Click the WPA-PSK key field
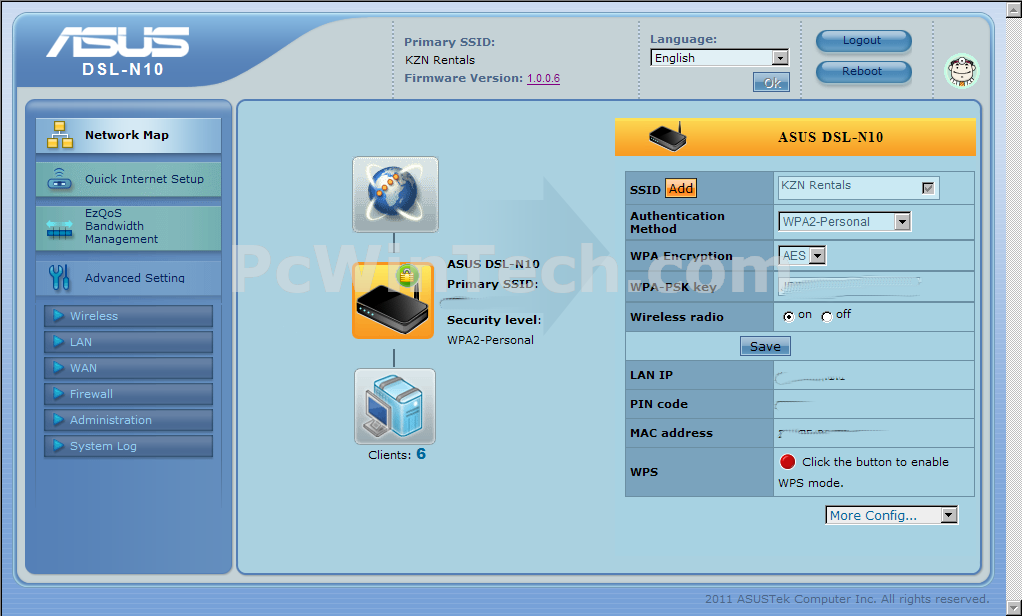 click(849, 286)
